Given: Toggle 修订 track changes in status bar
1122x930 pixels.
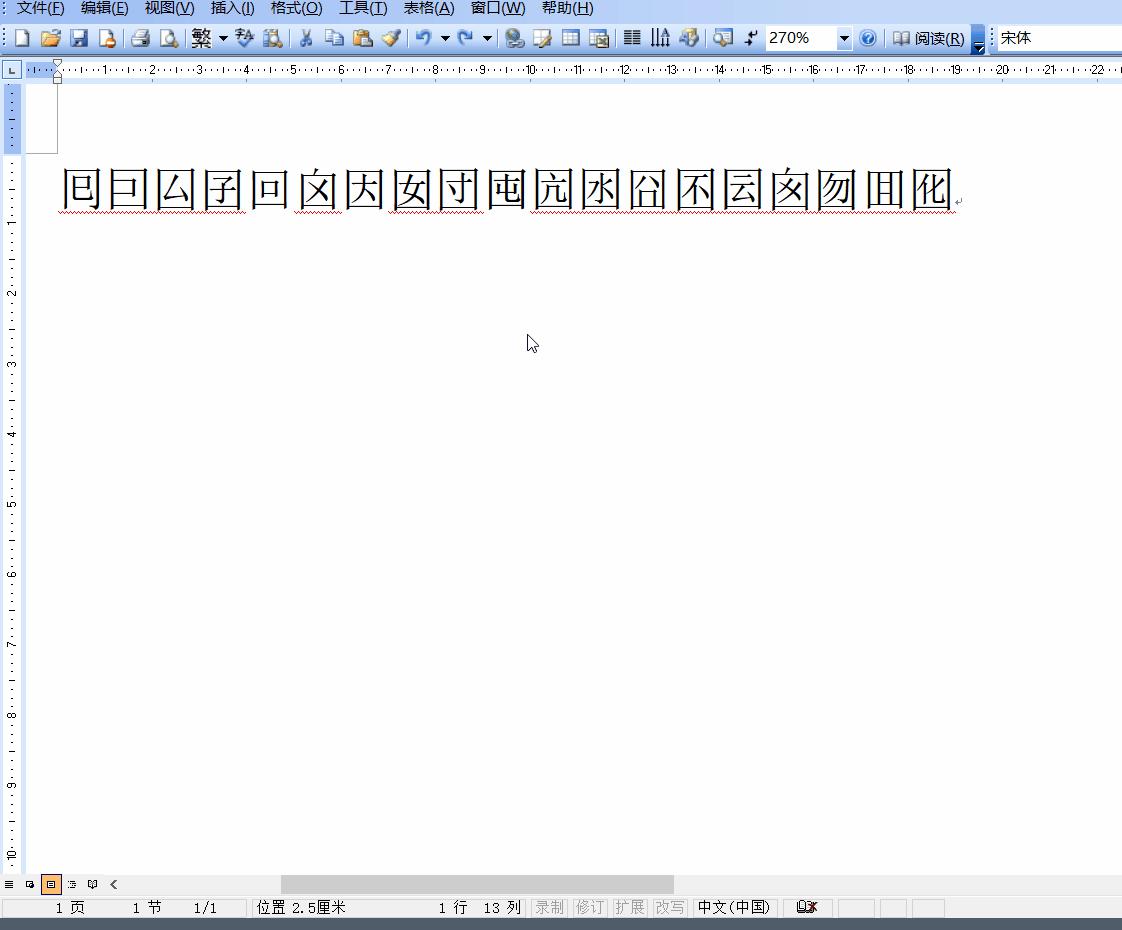Looking at the screenshot, I should [590, 908].
